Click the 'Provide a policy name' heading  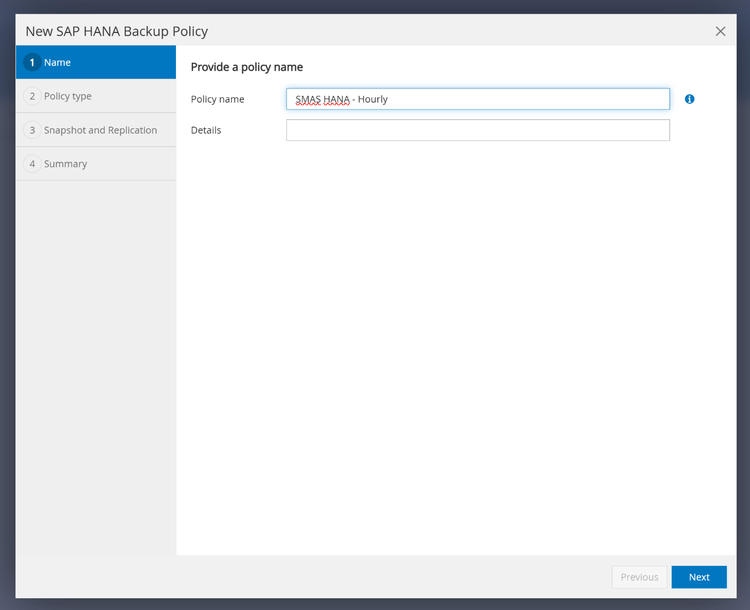[x=247, y=67]
